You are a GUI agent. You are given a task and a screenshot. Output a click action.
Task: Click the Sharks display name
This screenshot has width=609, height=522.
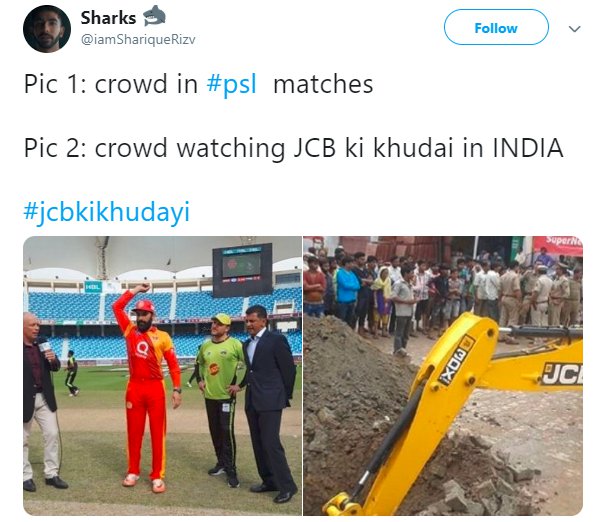pyautogui.click(x=108, y=18)
